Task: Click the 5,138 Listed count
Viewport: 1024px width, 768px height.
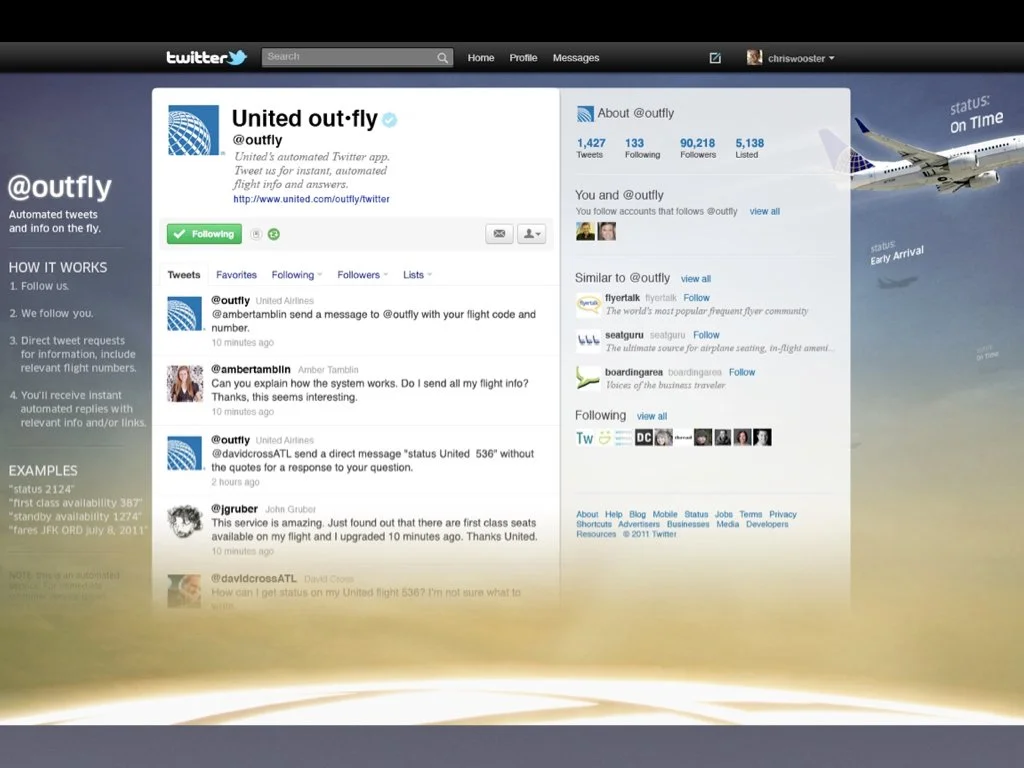Action: coord(749,148)
